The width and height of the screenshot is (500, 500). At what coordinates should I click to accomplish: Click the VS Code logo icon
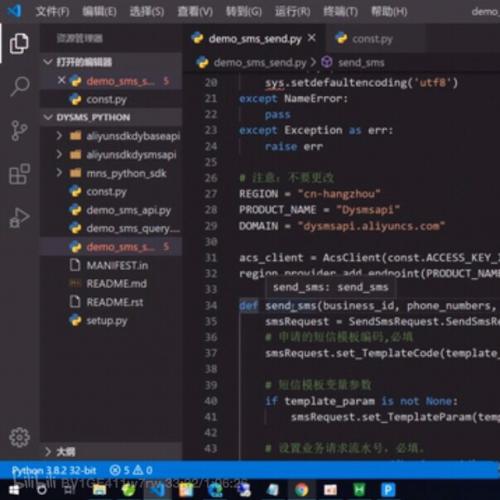[14, 11]
